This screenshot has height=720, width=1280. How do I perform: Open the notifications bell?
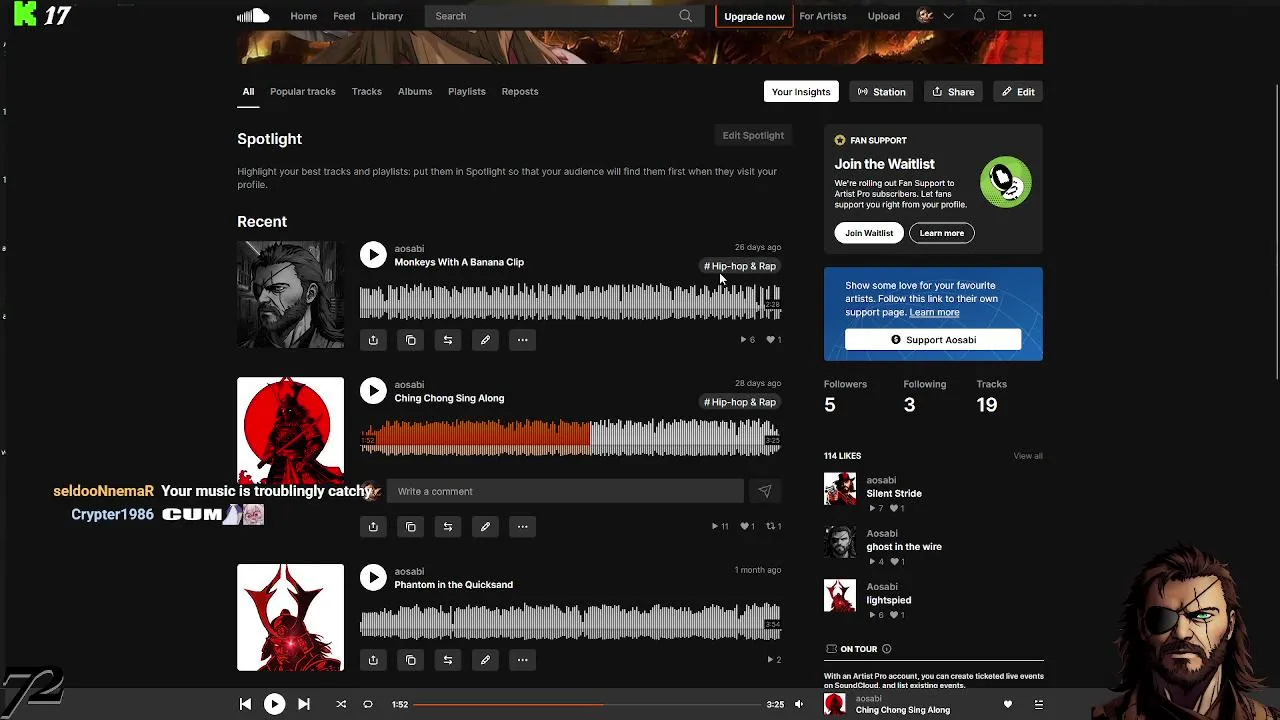pyautogui.click(x=979, y=16)
